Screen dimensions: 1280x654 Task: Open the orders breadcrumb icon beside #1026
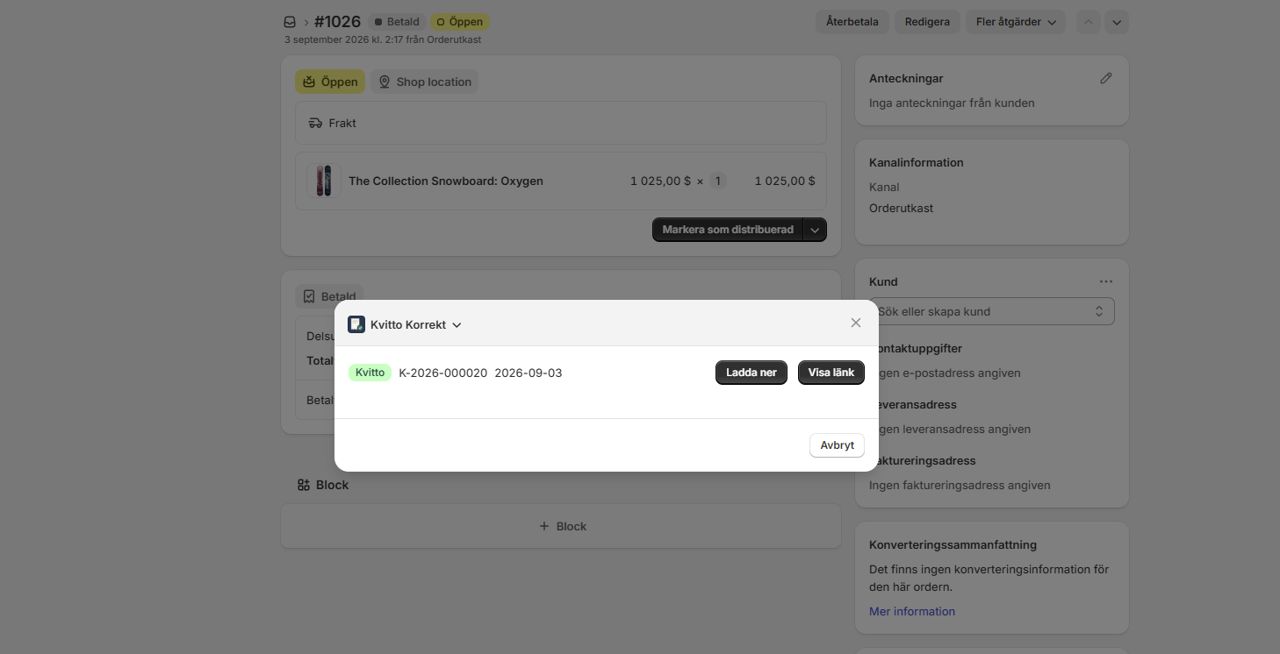[x=290, y=22]
